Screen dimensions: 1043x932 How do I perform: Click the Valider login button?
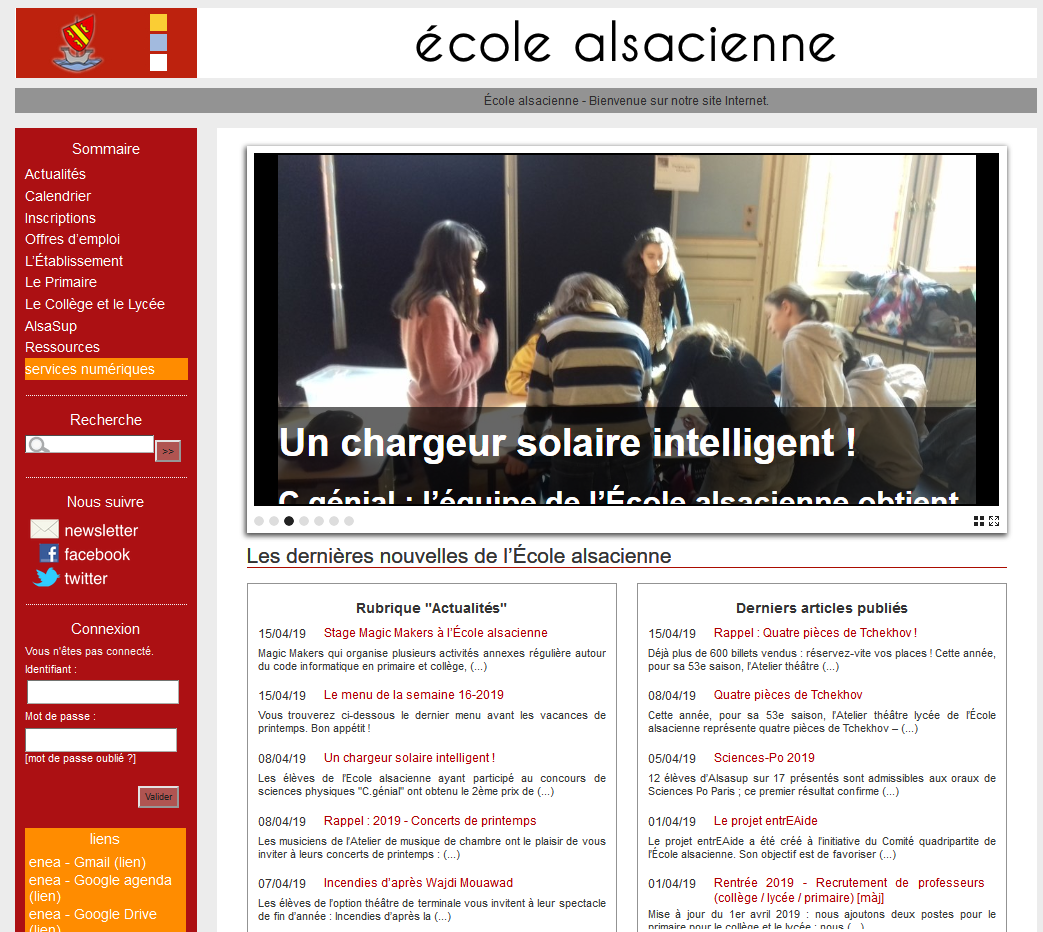pos(158,797)
